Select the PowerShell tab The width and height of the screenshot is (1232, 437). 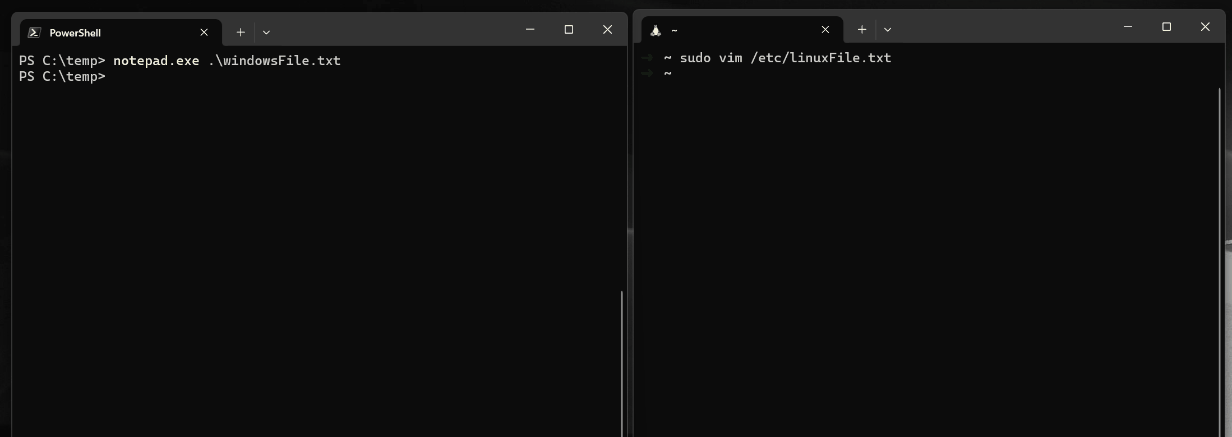(110, 32)
